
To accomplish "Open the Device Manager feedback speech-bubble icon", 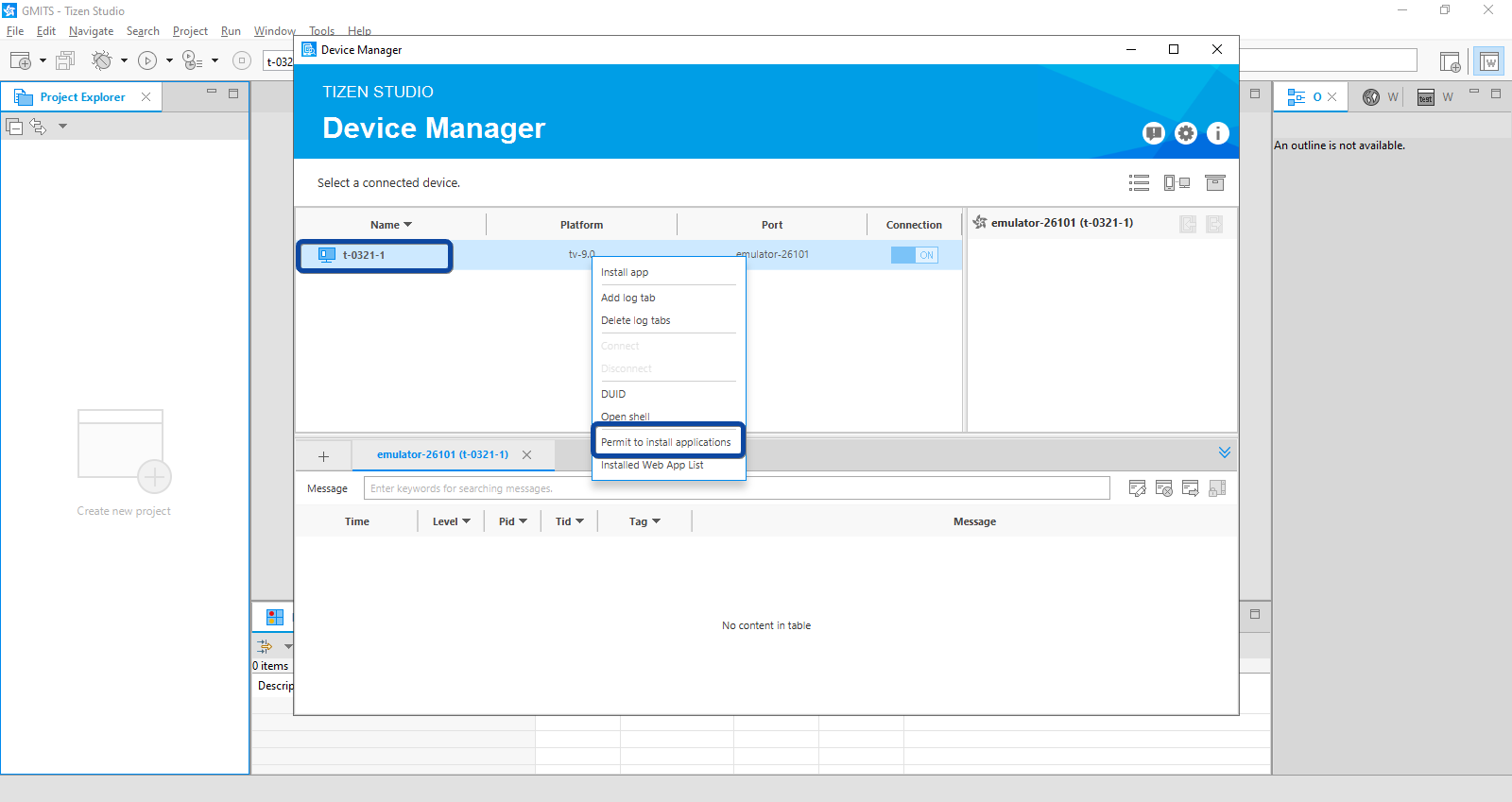I will (1153, 133).
